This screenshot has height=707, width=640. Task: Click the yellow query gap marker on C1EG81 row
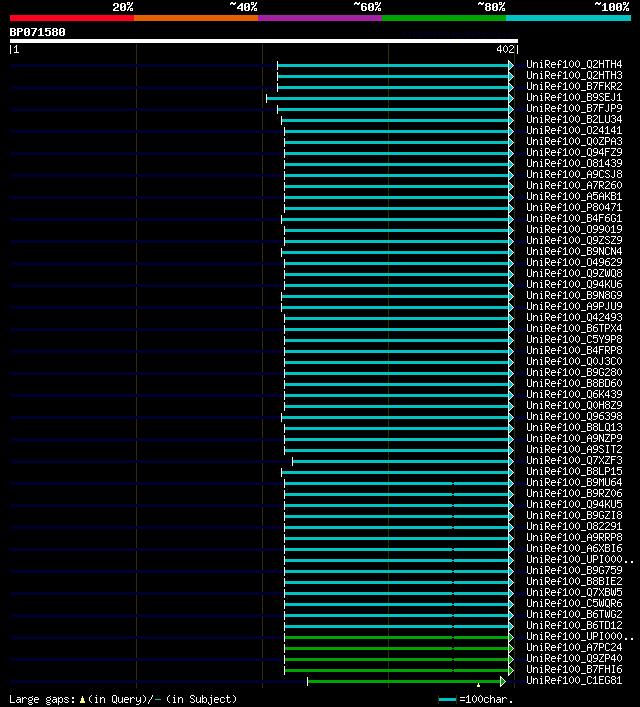coord(478,685)
